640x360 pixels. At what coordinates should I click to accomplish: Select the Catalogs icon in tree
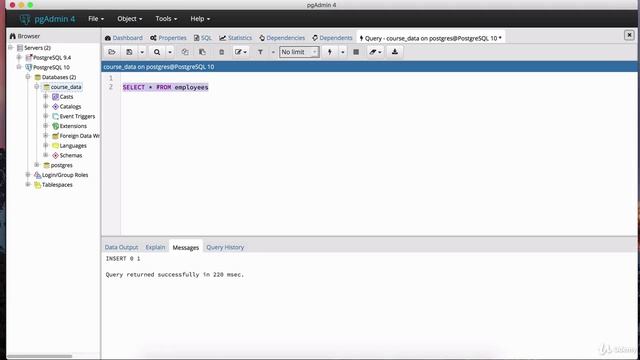(55, 107)
